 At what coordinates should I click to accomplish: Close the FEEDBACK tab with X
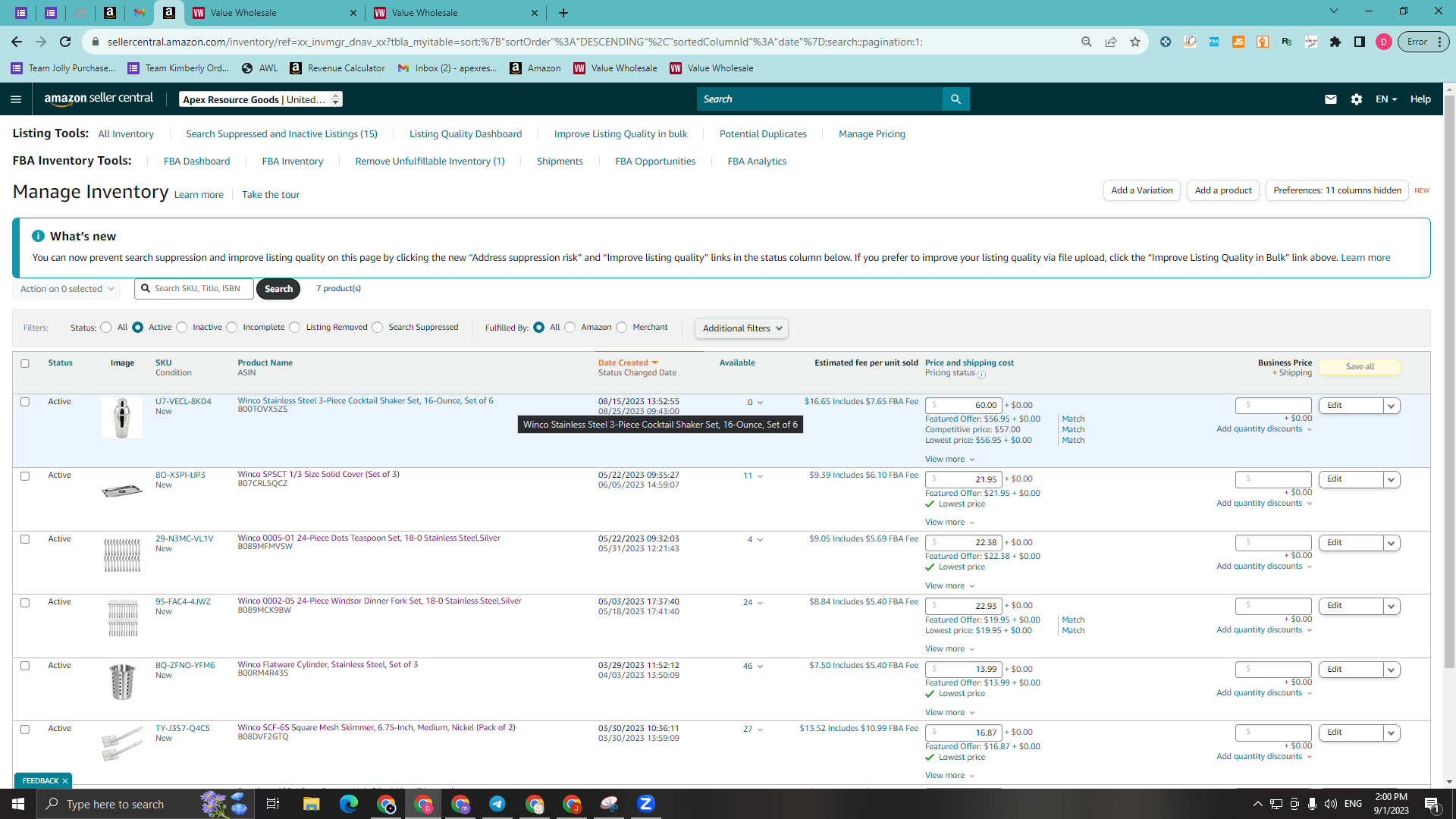[65, 781]
